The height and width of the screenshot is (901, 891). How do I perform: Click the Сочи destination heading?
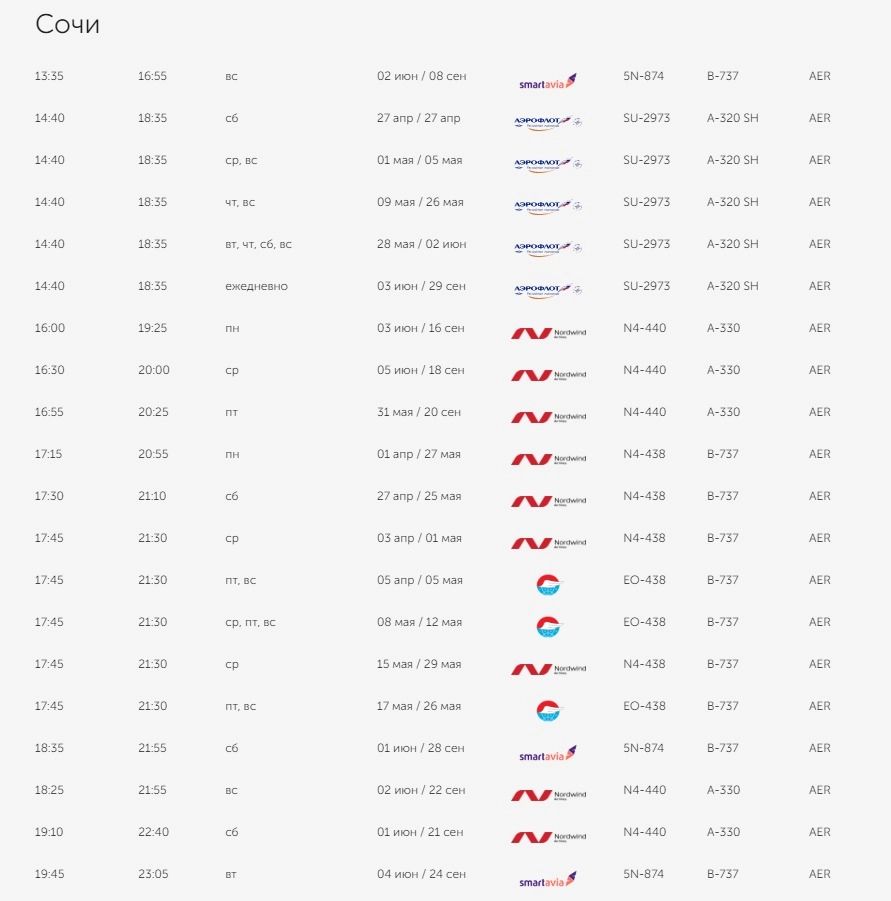pos(67,25)
